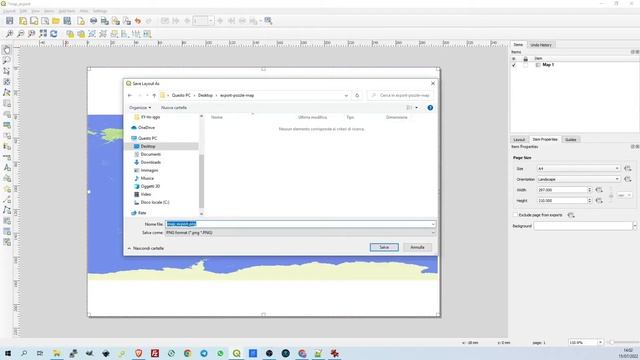The image size is (640, 360).
Task: Click the search field in the save dialog
Action: (x=400, y=96)
